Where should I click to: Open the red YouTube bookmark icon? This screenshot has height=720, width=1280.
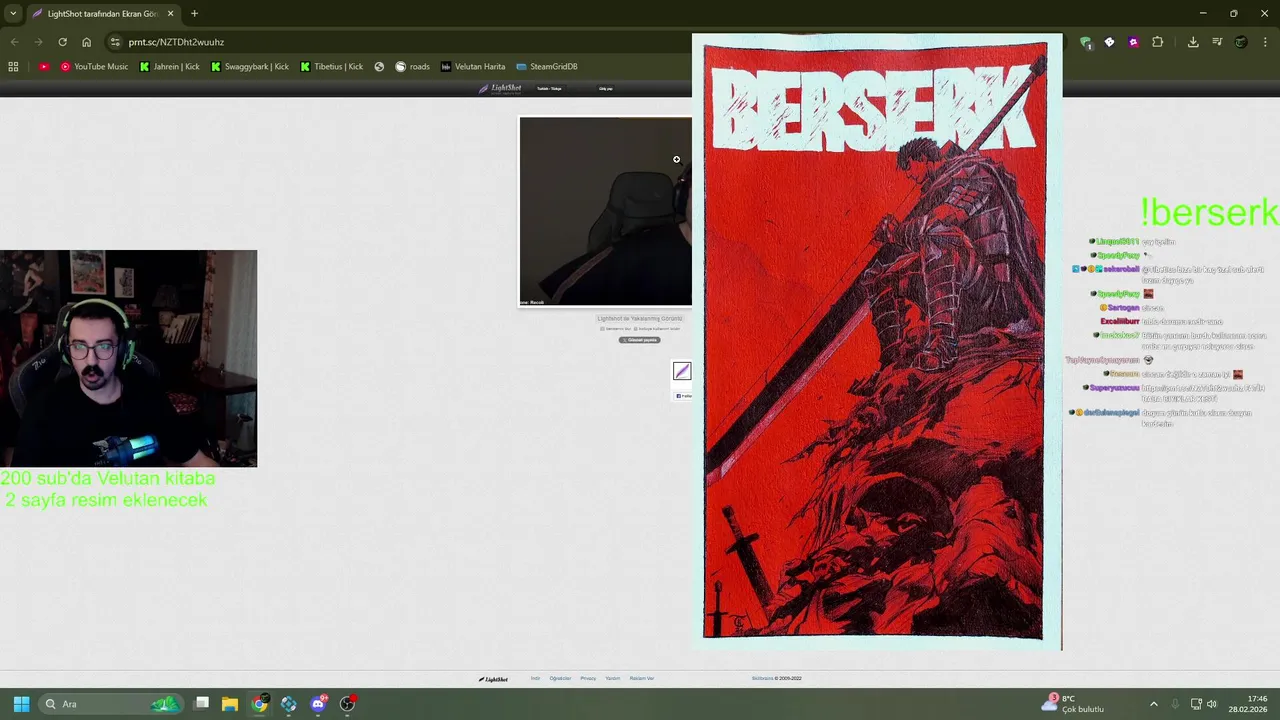44,66
